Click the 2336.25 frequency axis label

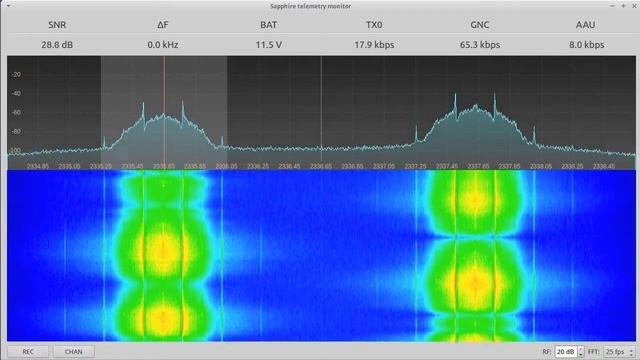coord(258,167)
